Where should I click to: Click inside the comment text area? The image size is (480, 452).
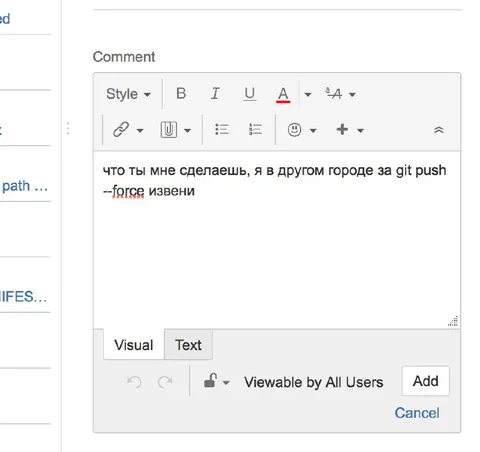coord(277,240)
